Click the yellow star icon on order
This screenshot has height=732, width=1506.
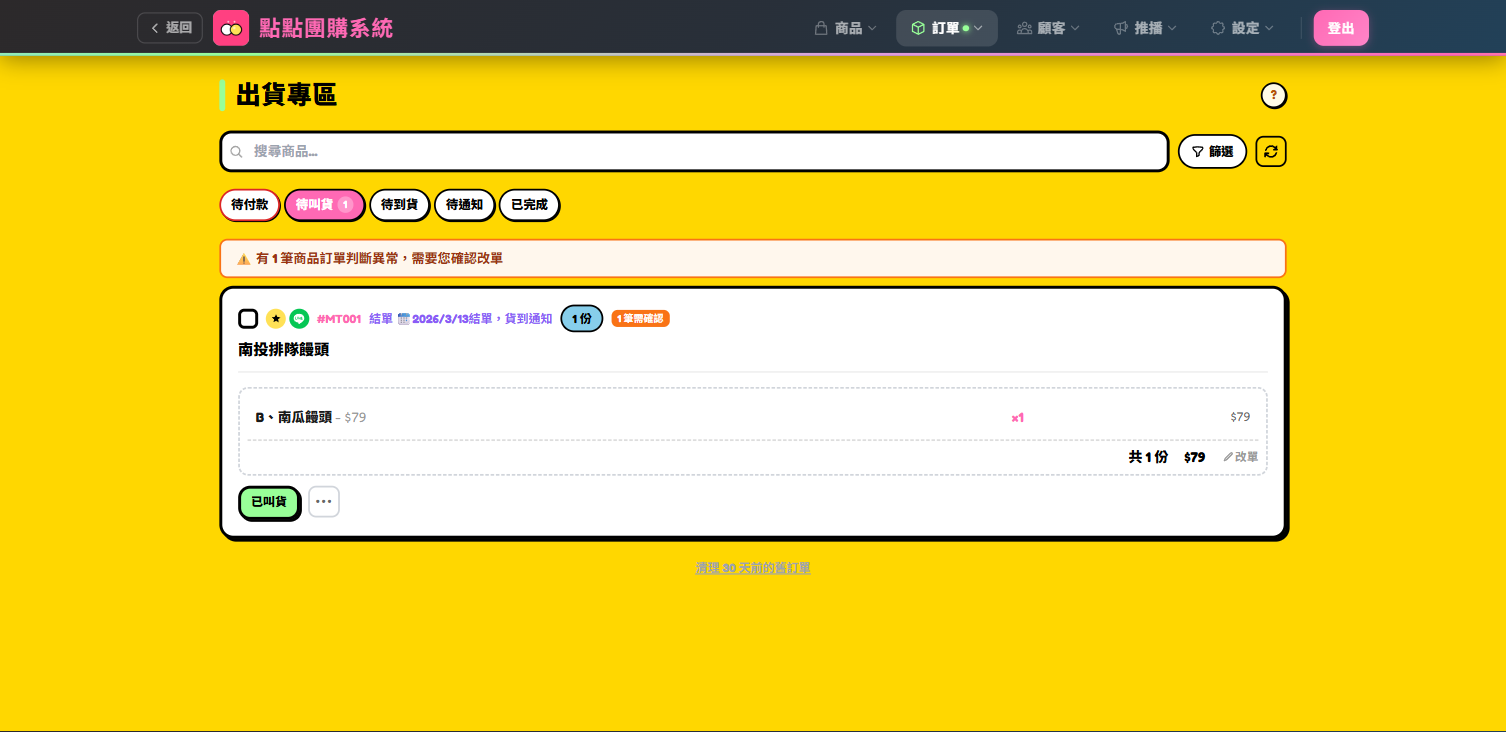point(276,319)
